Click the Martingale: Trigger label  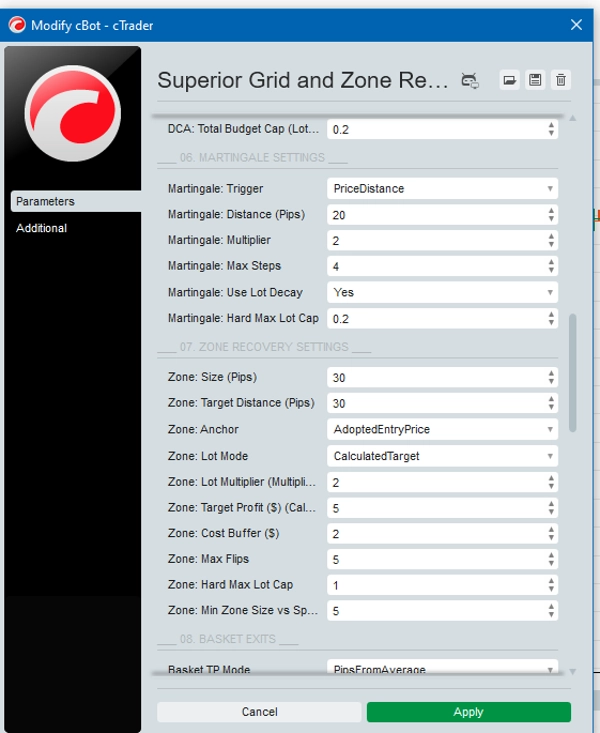(x=215, y=188)
